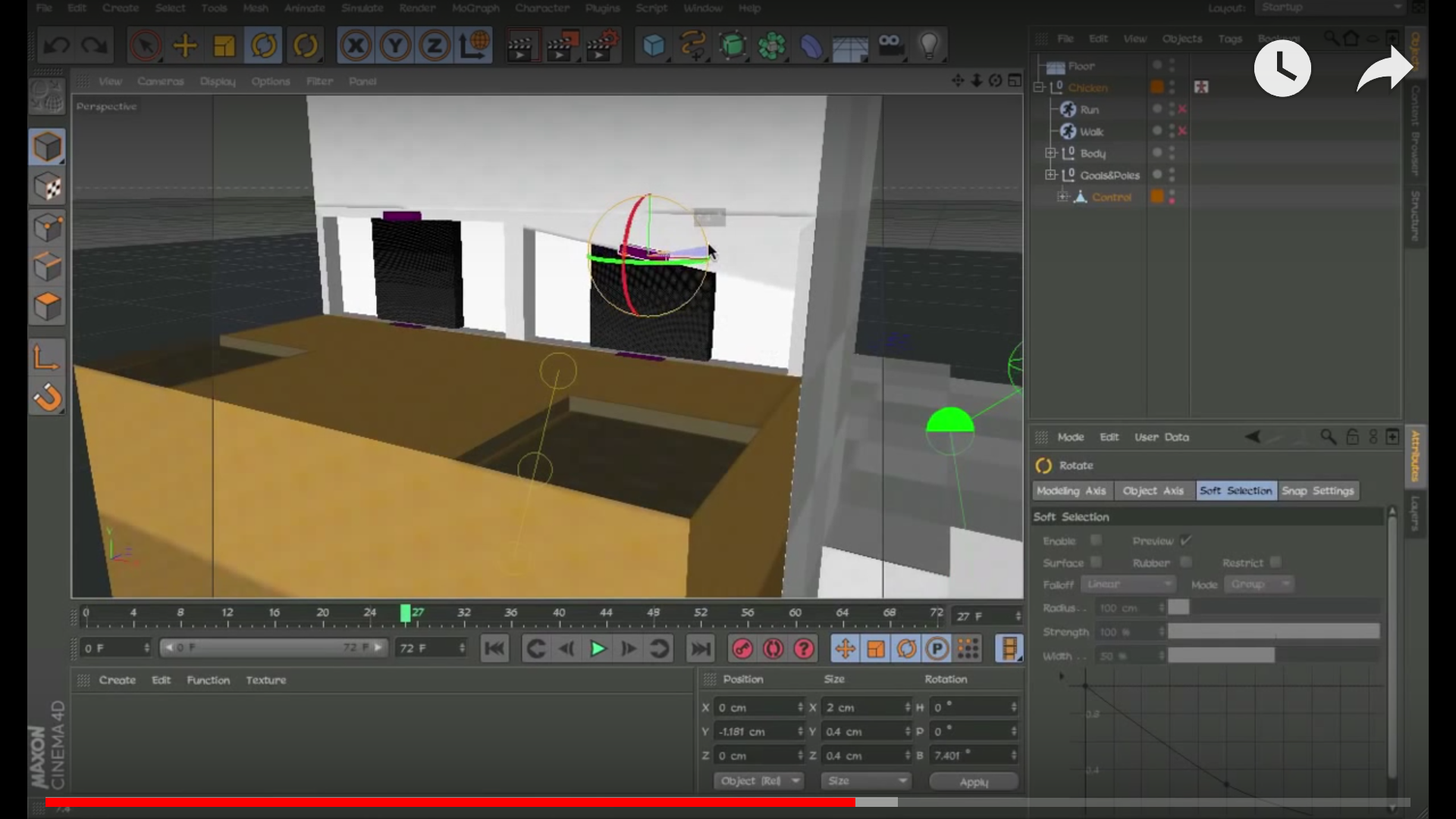Go to end of animation

pos(701,649)
